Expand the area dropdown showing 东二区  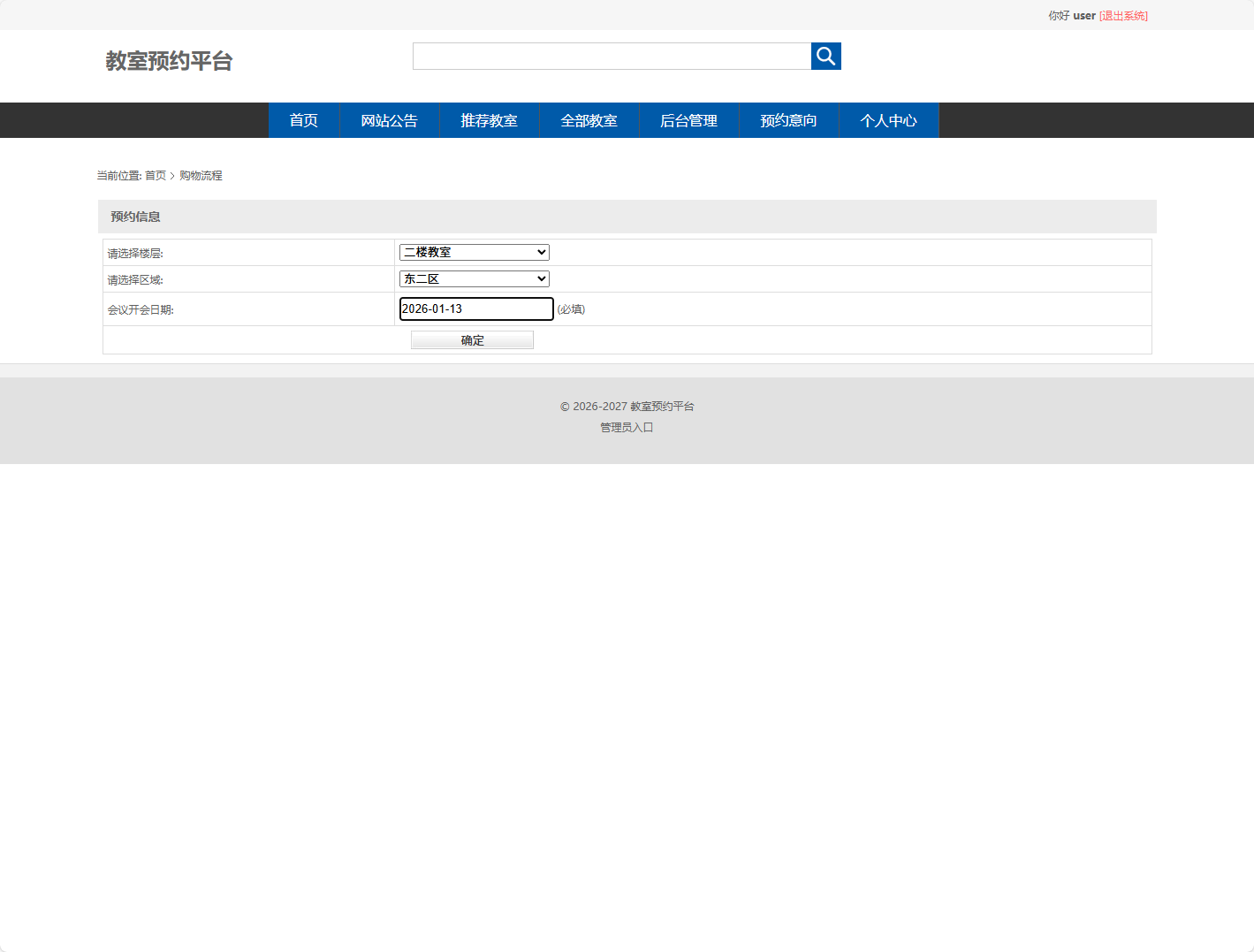click(x=475, y=279)
